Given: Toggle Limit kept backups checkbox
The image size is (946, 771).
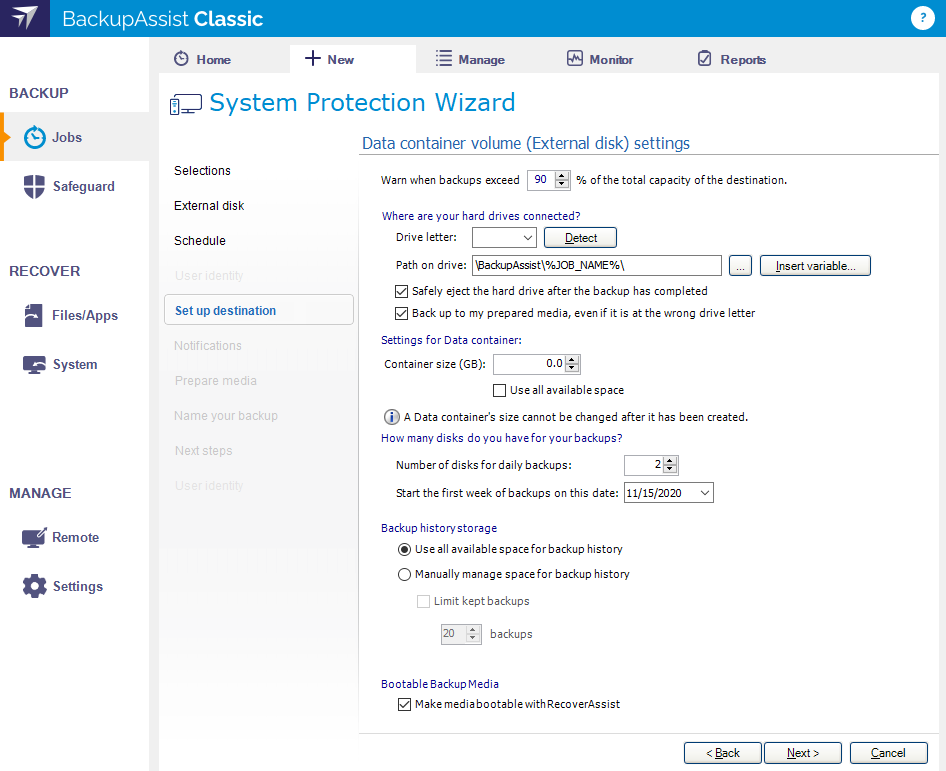Looking at the screenshot, I should click(424, 601).
